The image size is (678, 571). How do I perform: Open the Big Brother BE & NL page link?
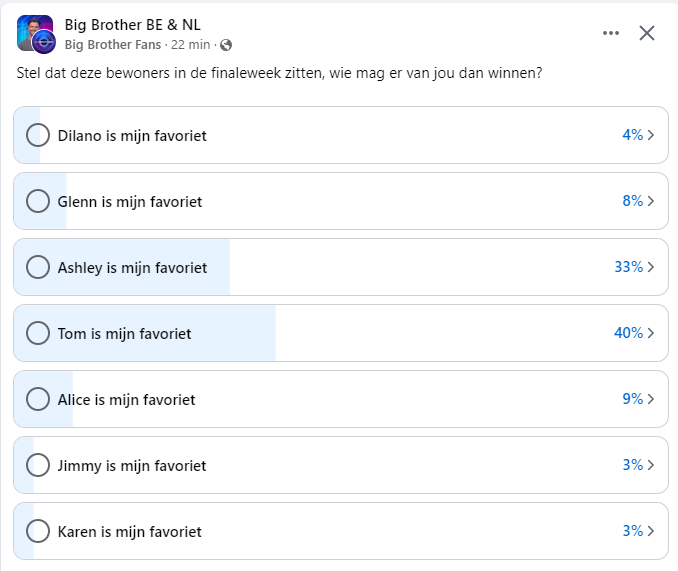pos(132,25)
